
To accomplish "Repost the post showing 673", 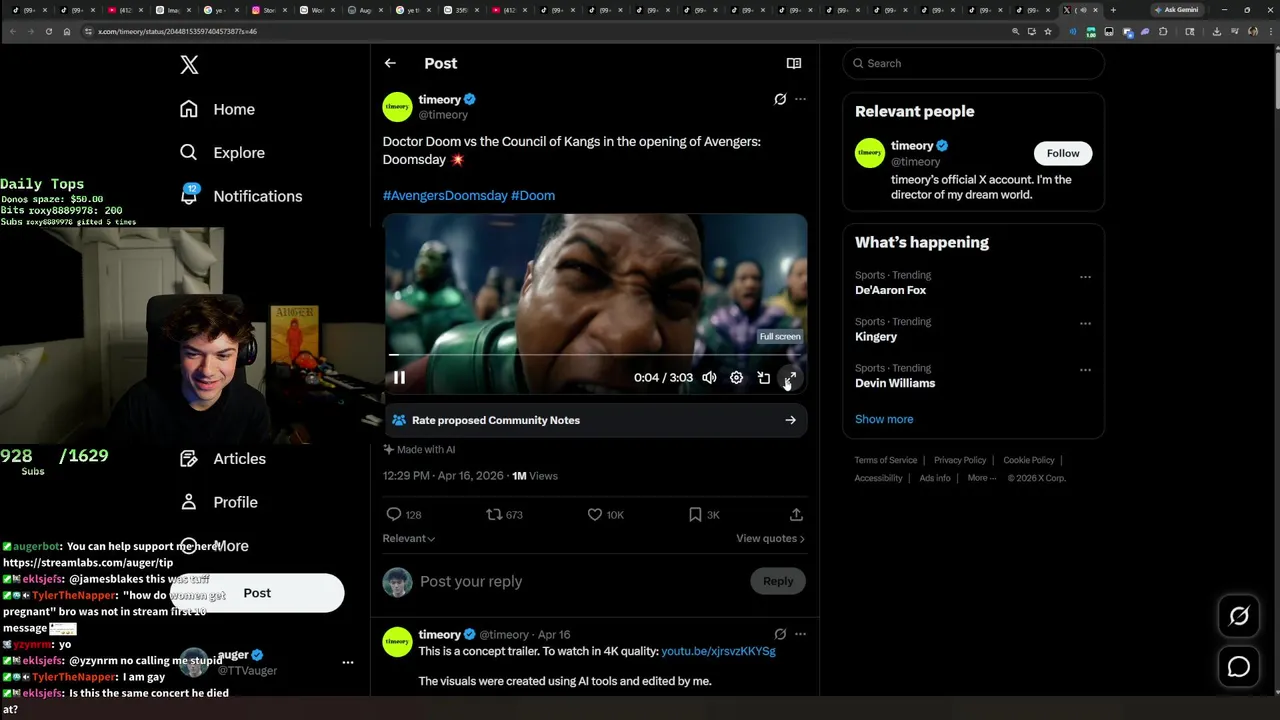I will pyautogui.click(x=504, y=514).
